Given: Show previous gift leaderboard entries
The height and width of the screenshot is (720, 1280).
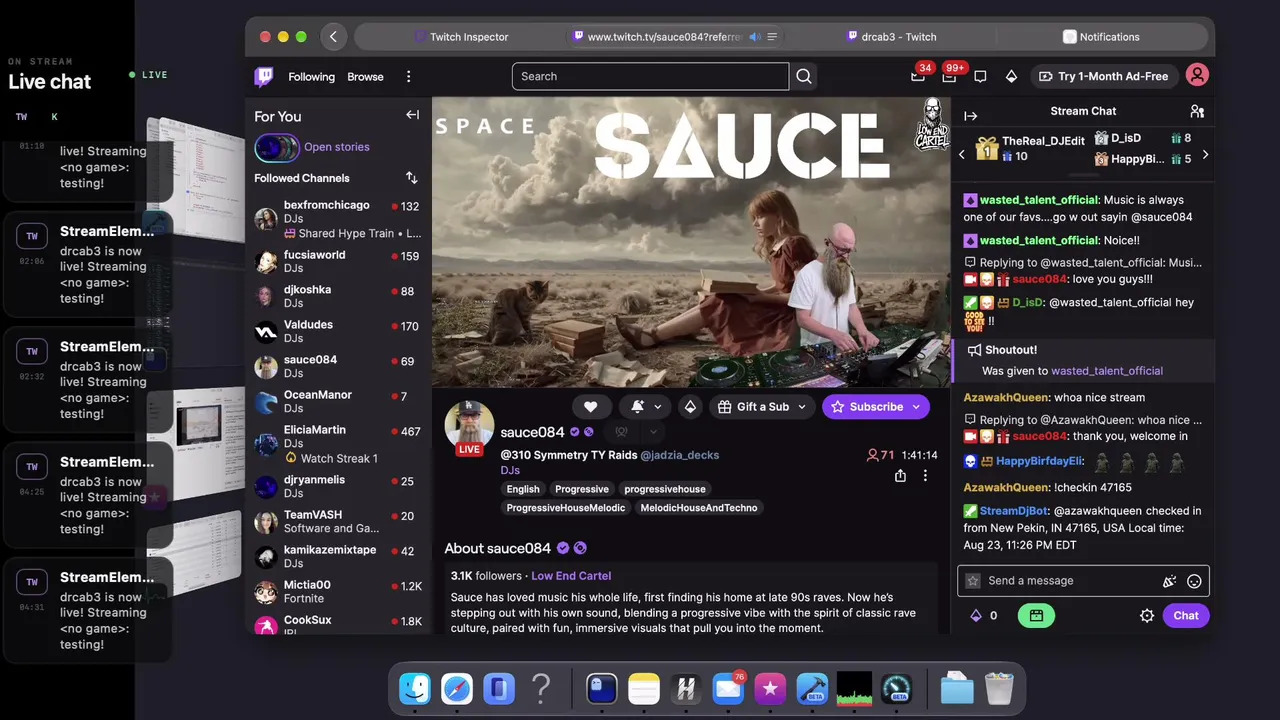Looking at the screenshot, I should point(962,155).
